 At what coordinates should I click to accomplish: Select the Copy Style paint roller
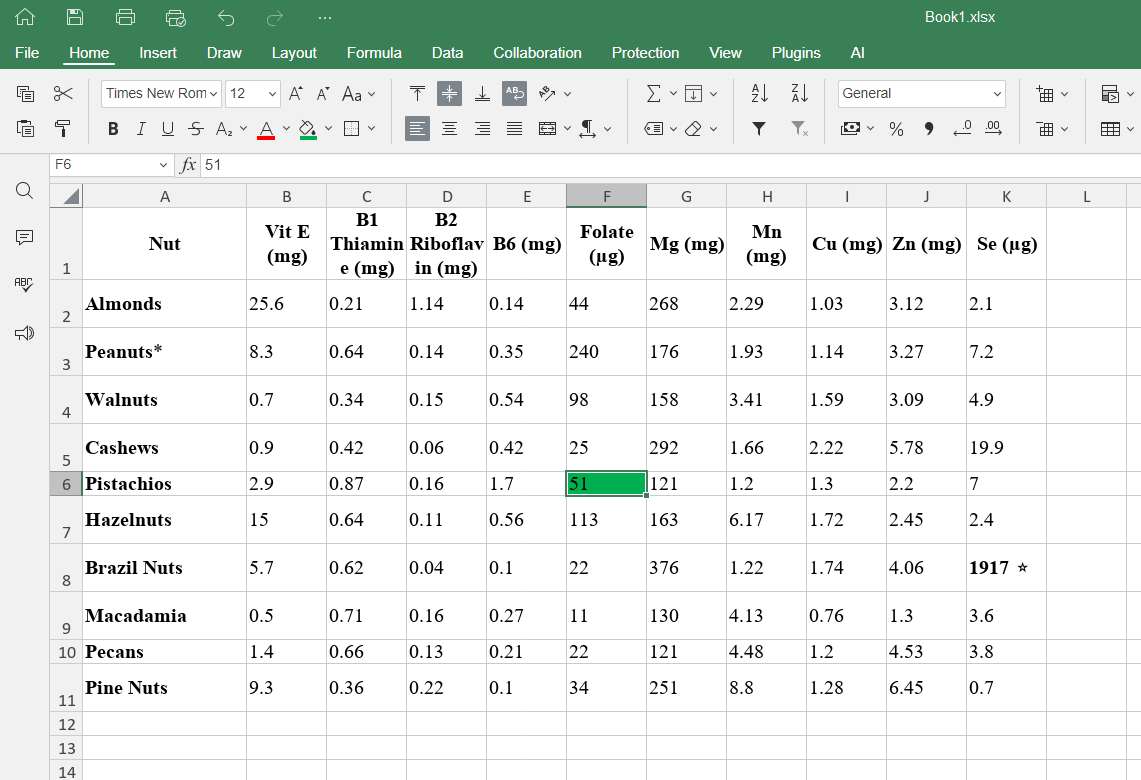63,129
